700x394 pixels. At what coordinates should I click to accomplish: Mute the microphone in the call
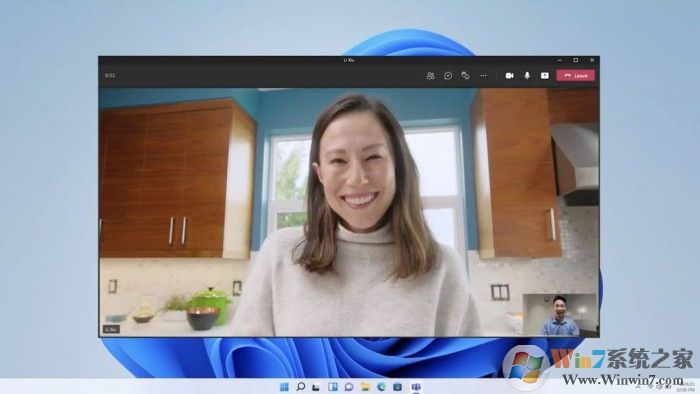(527, 76)
